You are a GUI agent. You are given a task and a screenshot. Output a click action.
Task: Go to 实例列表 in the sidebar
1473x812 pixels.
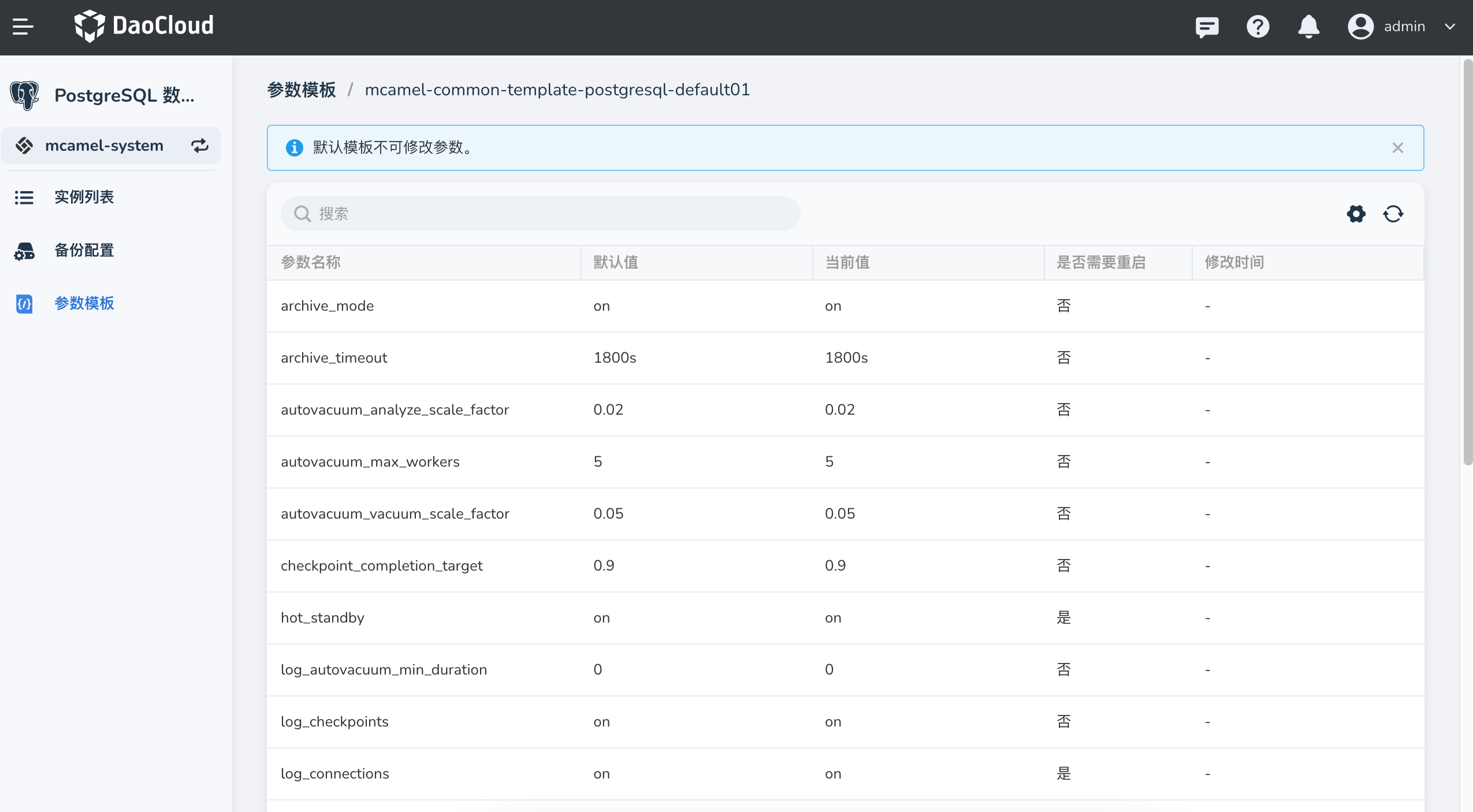84,197
